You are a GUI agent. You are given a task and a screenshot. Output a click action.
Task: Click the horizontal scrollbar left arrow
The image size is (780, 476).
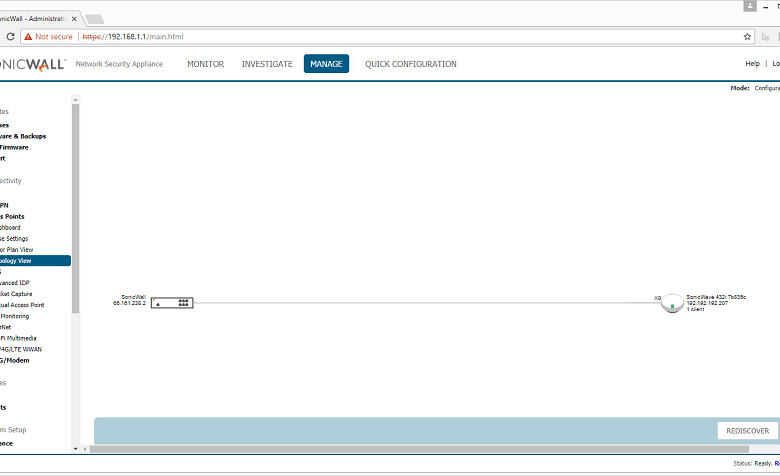(85, 449)
